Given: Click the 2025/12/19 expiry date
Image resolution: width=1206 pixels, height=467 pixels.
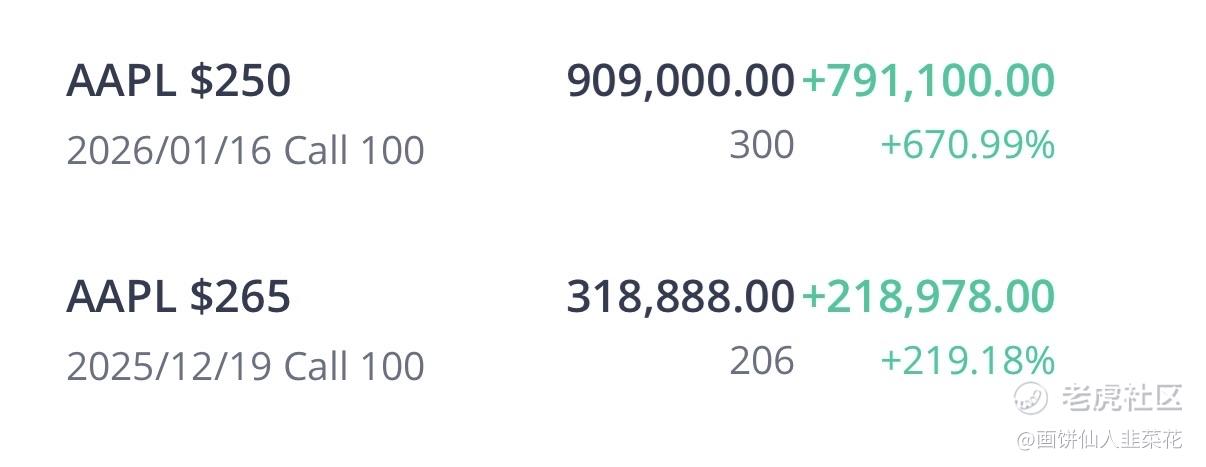Looking at the screenshot, I should [170, 366].
